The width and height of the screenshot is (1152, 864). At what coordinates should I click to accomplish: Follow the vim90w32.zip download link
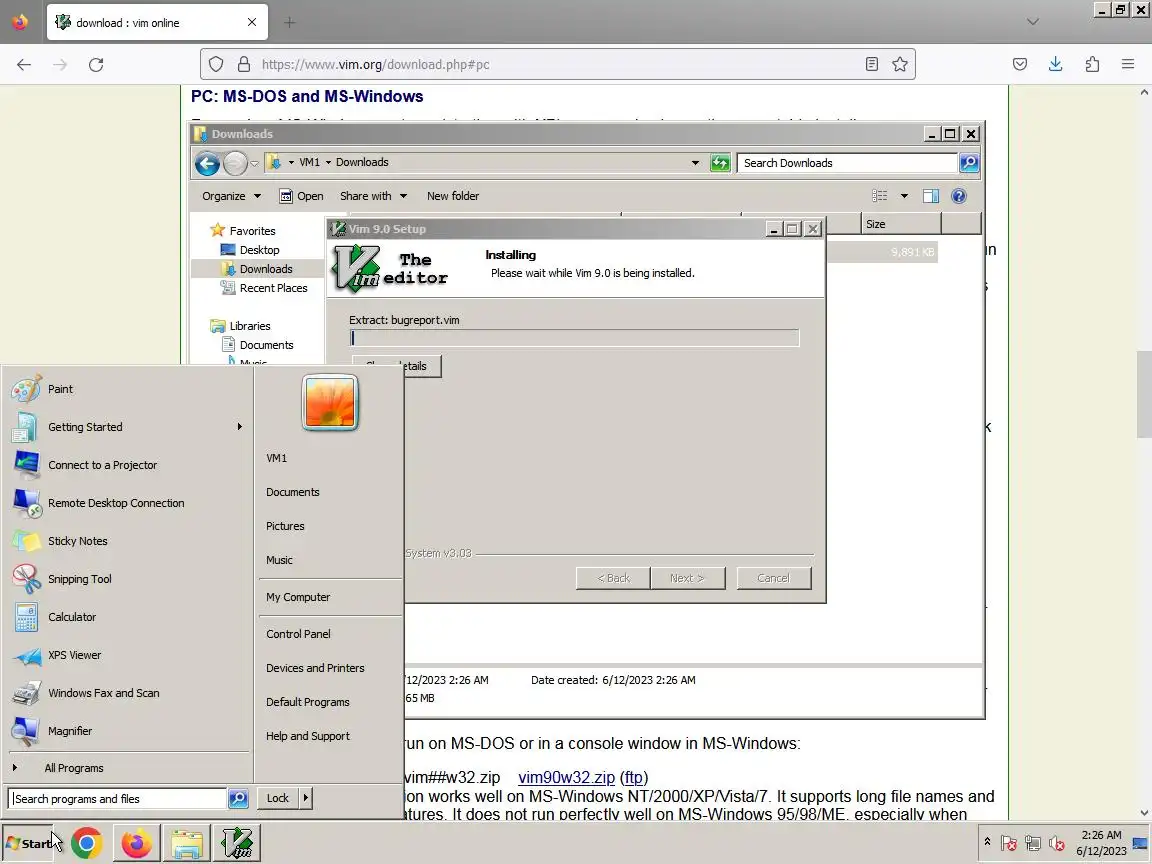(x=566, y=777)
